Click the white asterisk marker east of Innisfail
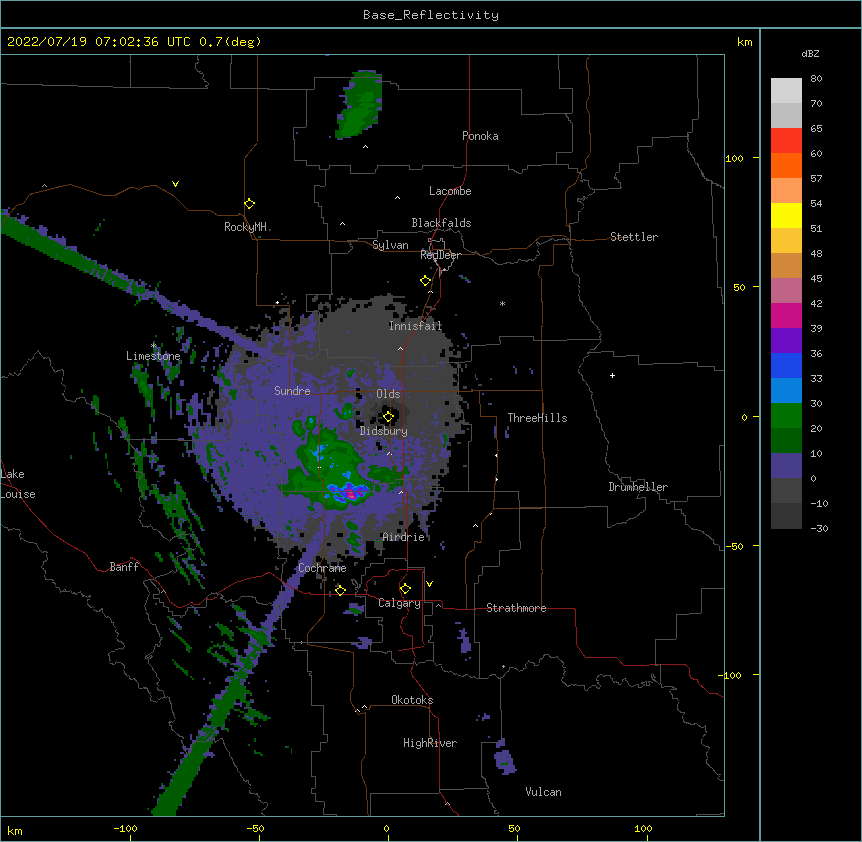The width and height of the screenshot is (862, 842). click(502, 303)
